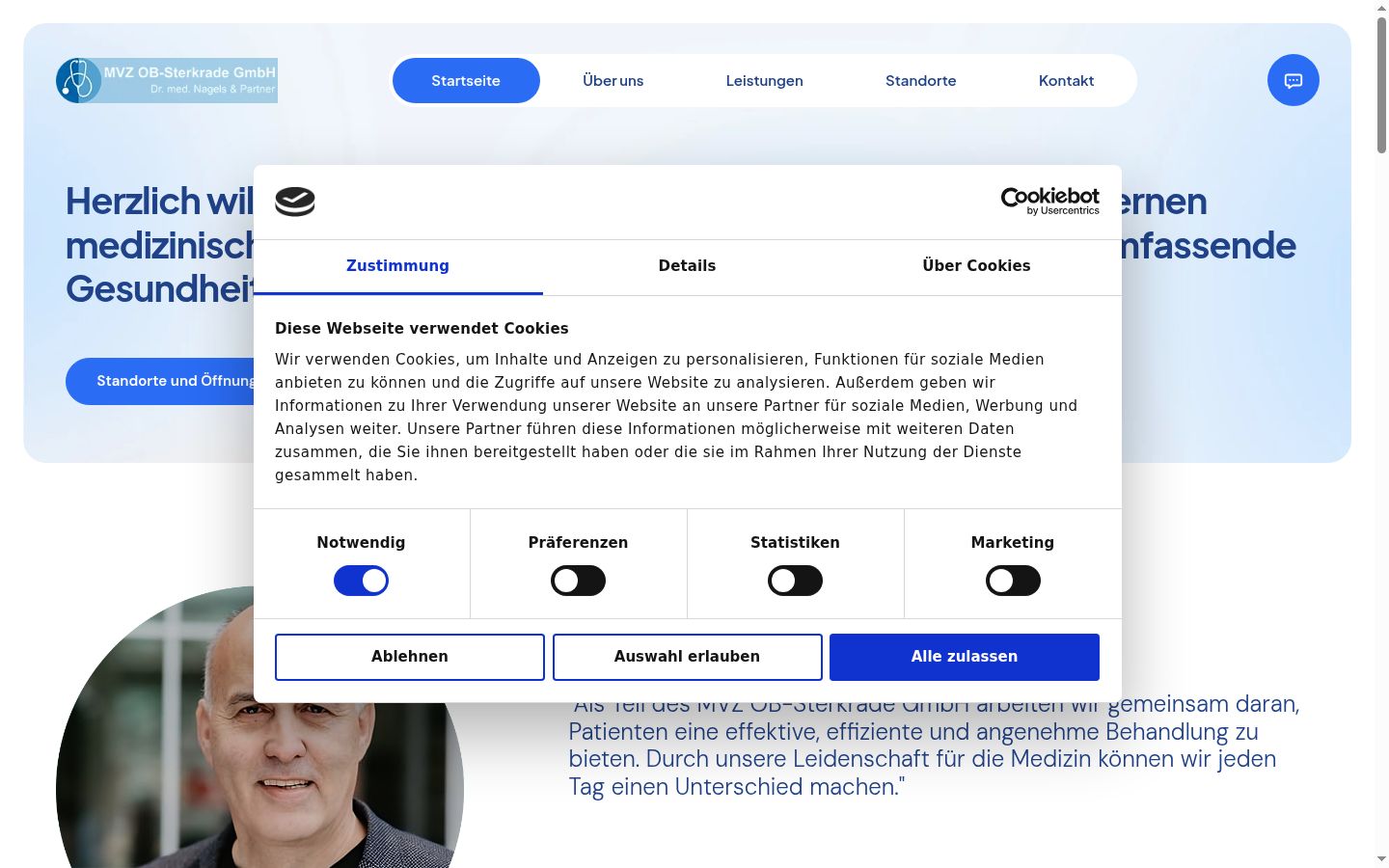Click the page vertical scrollbar thumb
The width and height of the screenshot is (1389, 868).
coord(1381,85)
